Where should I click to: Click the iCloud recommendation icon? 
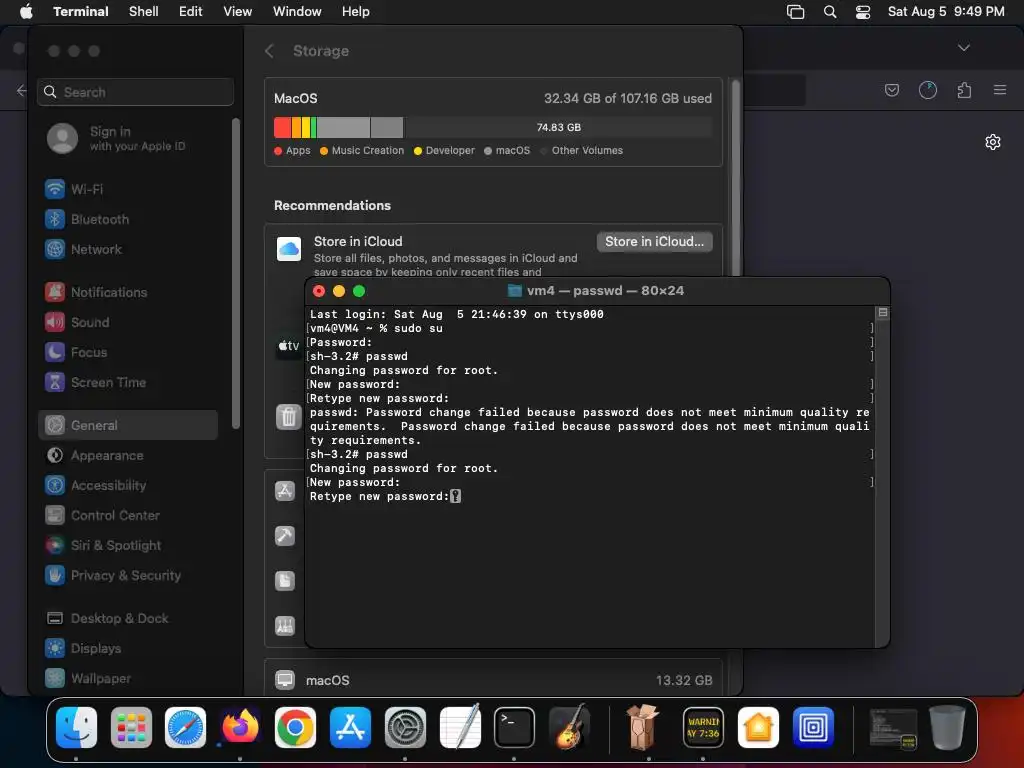(289, 249)
